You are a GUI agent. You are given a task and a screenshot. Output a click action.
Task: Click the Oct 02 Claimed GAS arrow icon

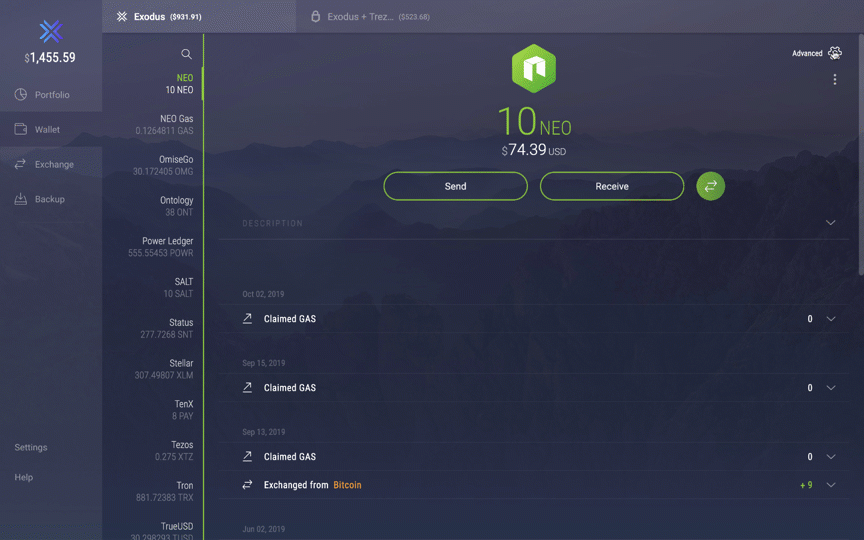click(x=247, y=318)
